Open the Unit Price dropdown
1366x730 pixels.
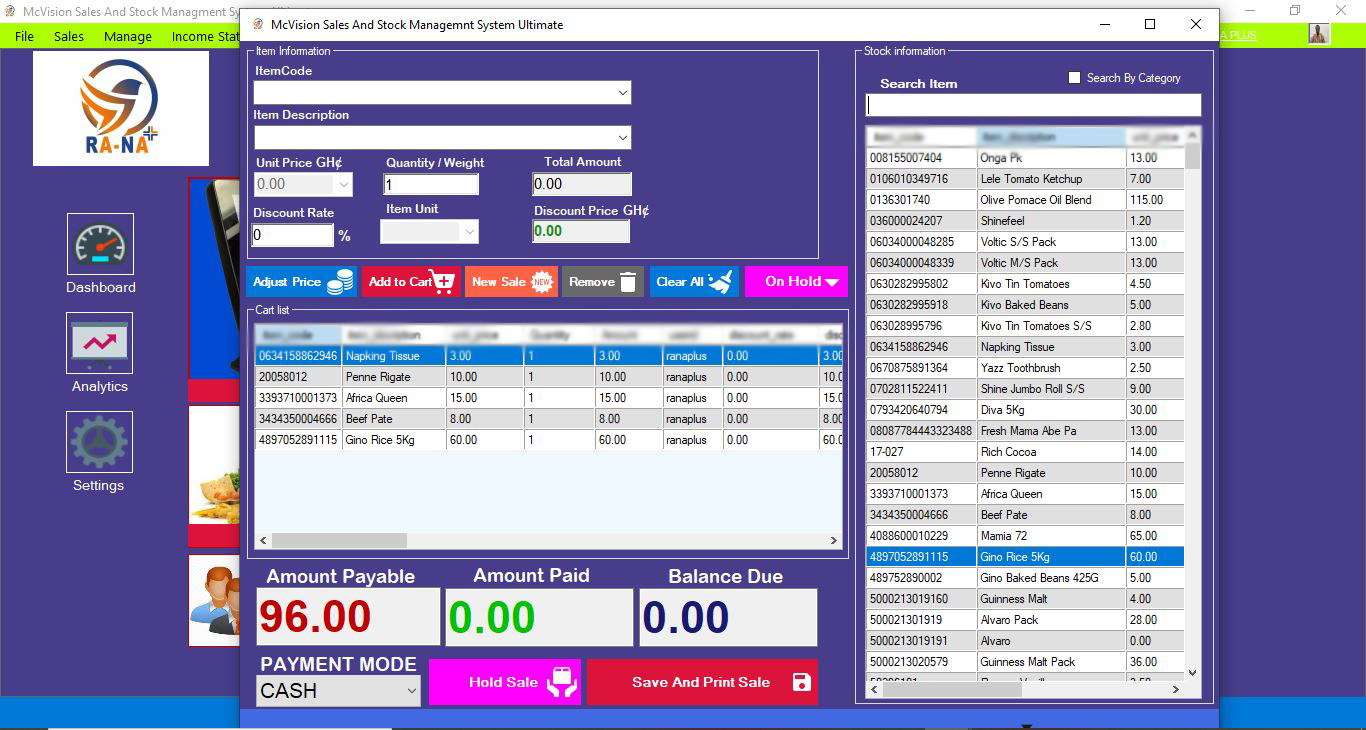point(344,184)
